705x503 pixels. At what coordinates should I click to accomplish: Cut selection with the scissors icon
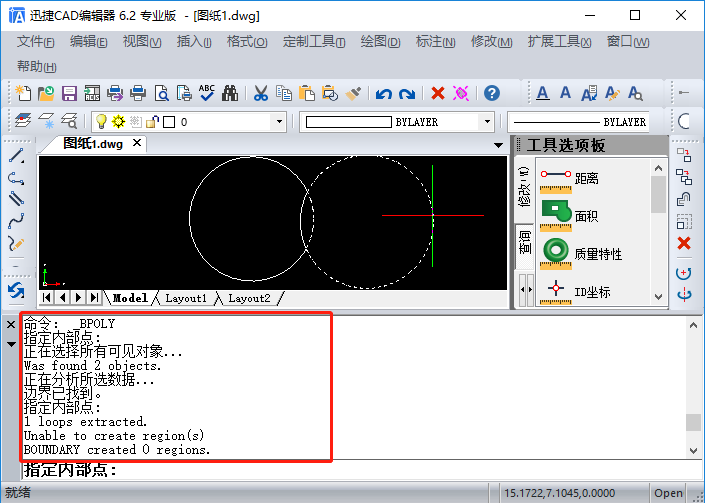pos(260,93)
